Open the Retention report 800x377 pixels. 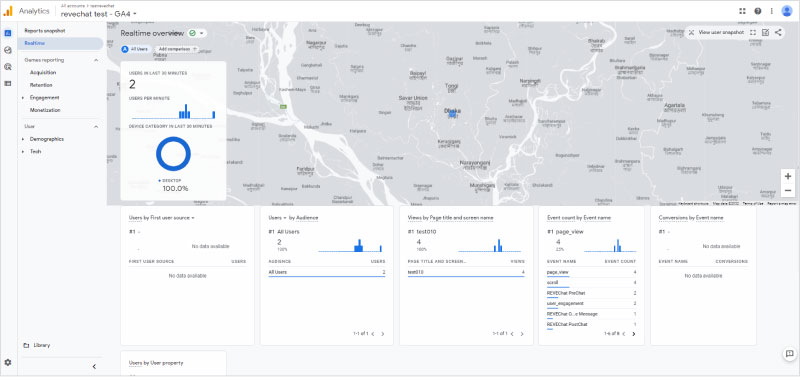(x=41, y=85)
